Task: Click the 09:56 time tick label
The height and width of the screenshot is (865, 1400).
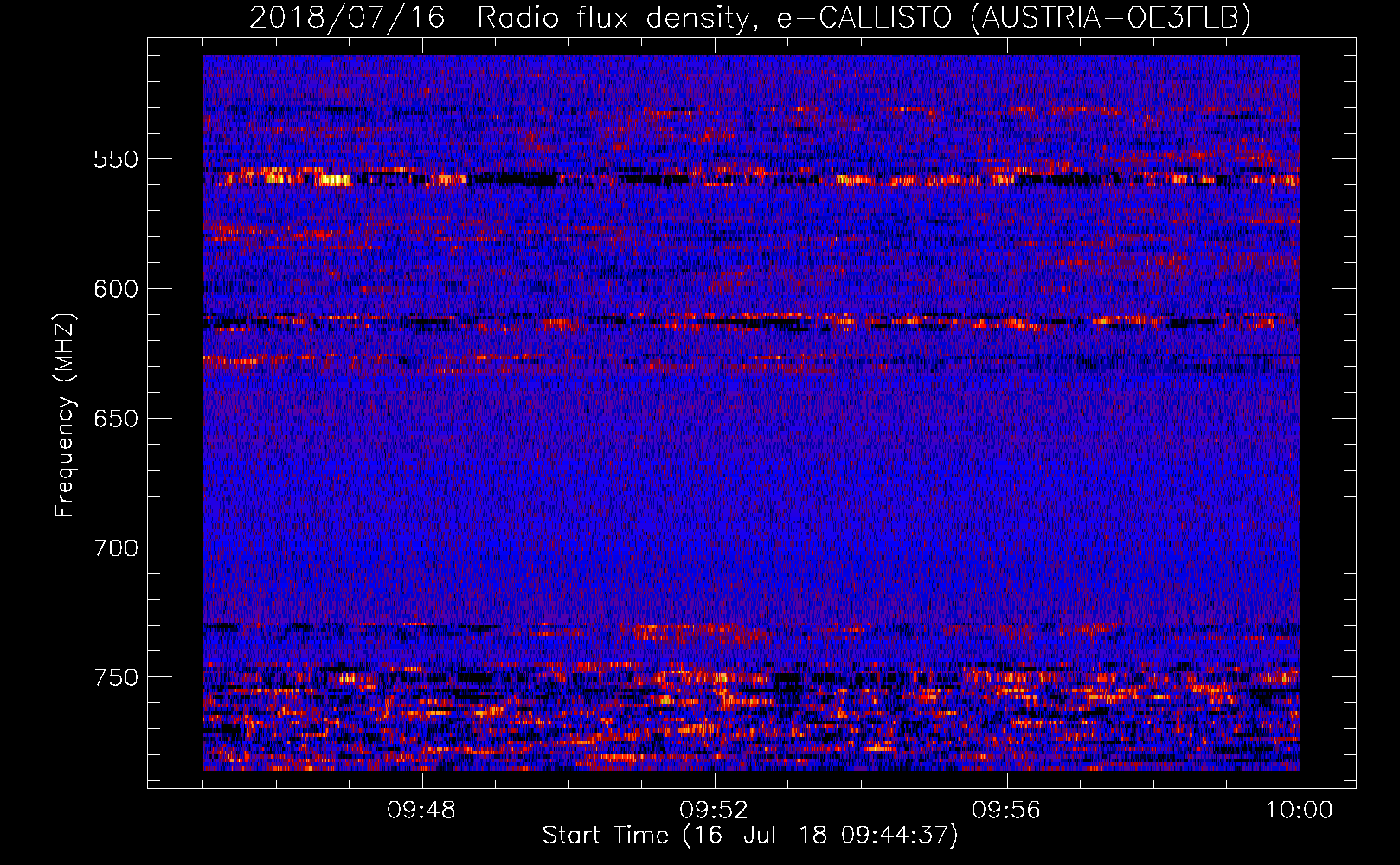Action: click(1006, 811)
